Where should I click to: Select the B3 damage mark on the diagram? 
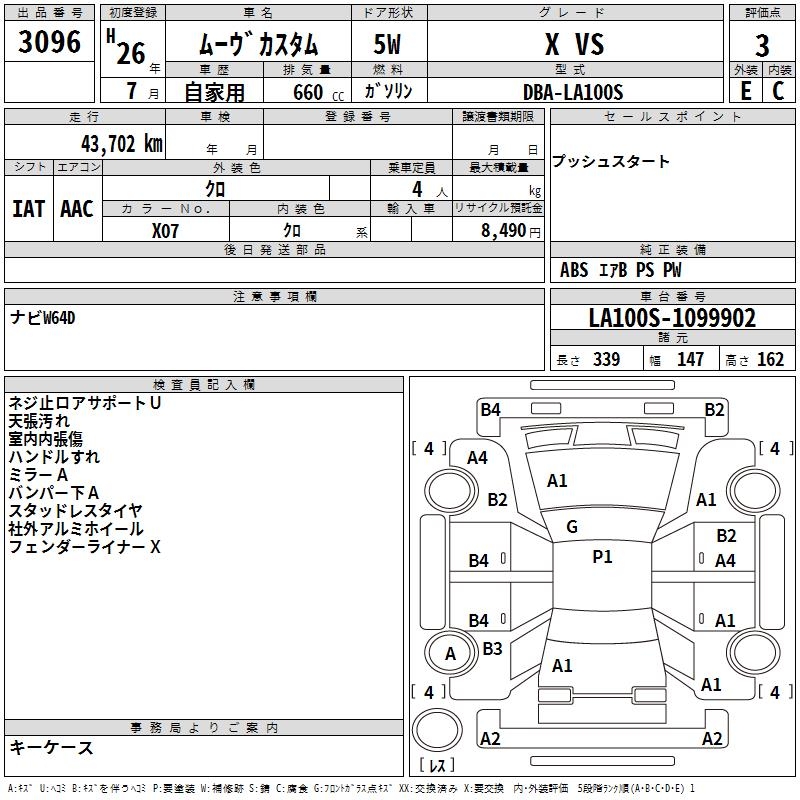493,649
